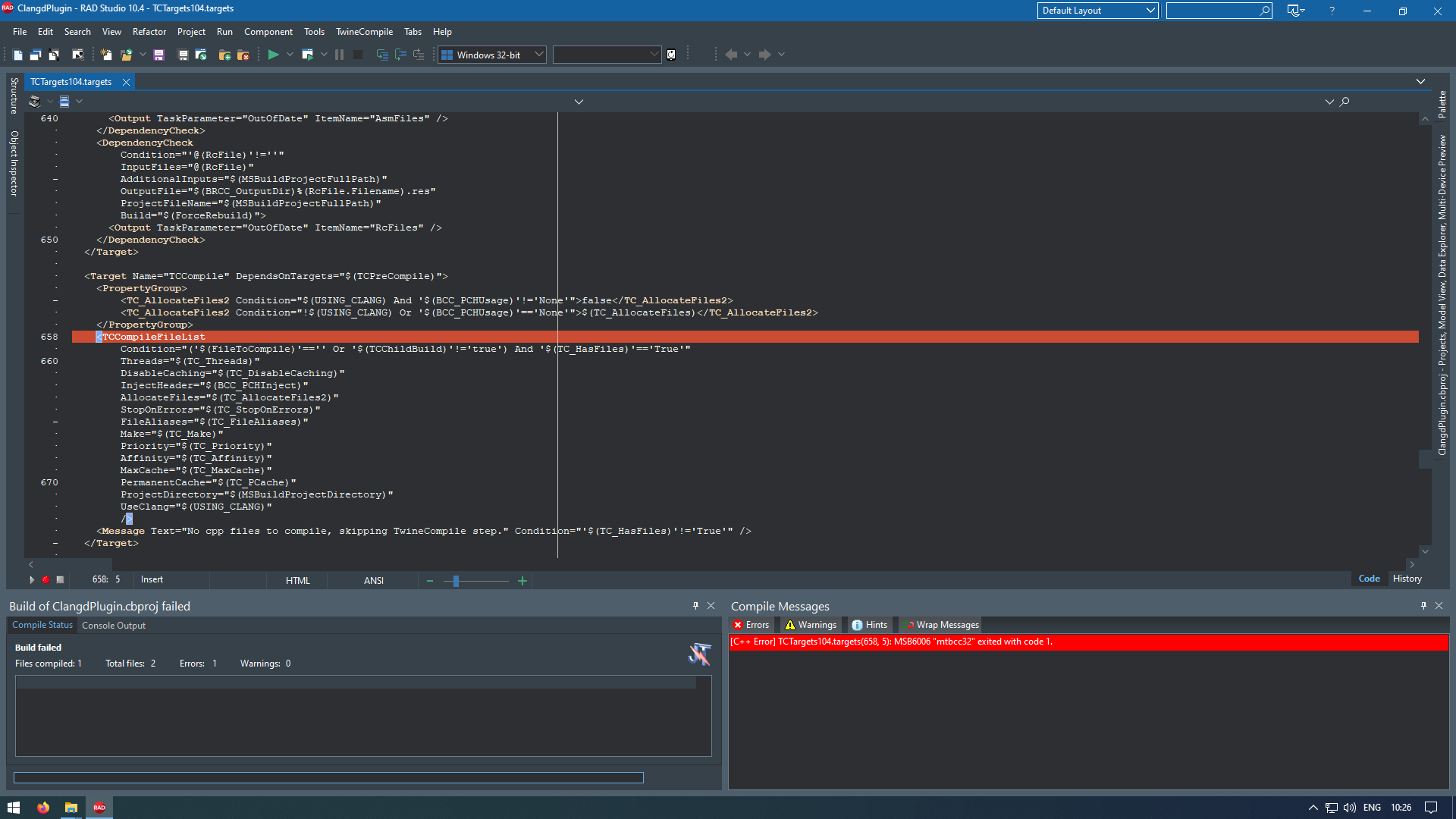Click the New Items toolbar icon
The width and height of the screenshot is (1456, 819).
pos(106,55)
